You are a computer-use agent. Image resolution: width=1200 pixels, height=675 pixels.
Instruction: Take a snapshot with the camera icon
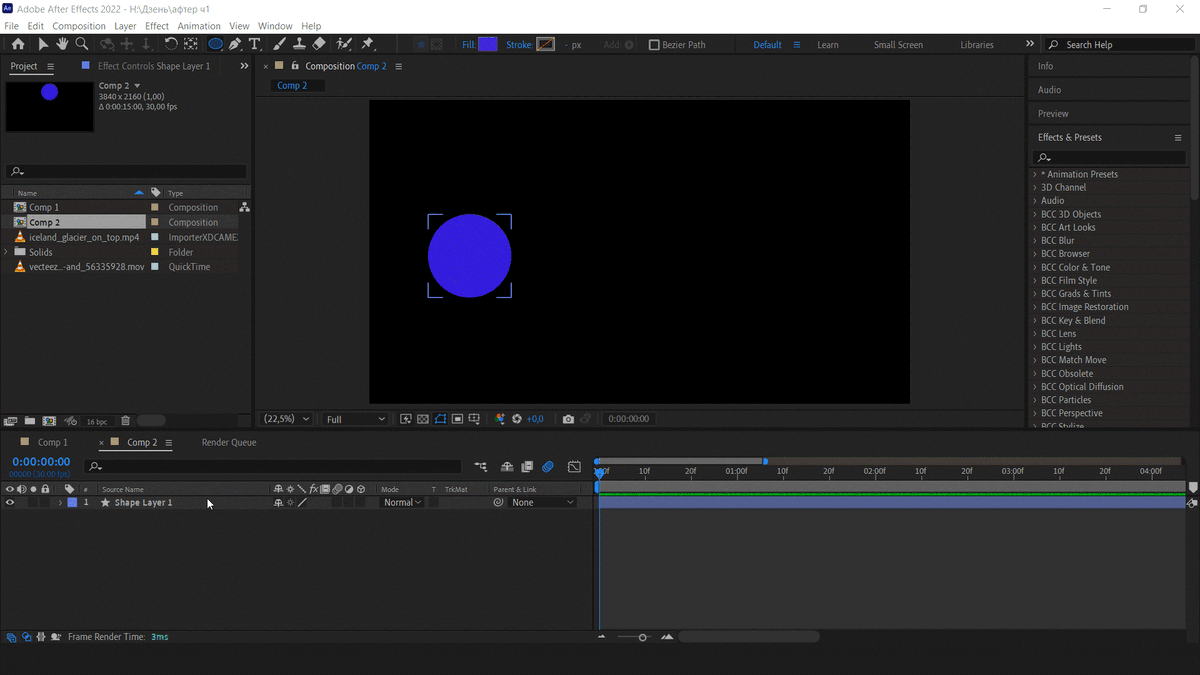(x=568, y=419)
